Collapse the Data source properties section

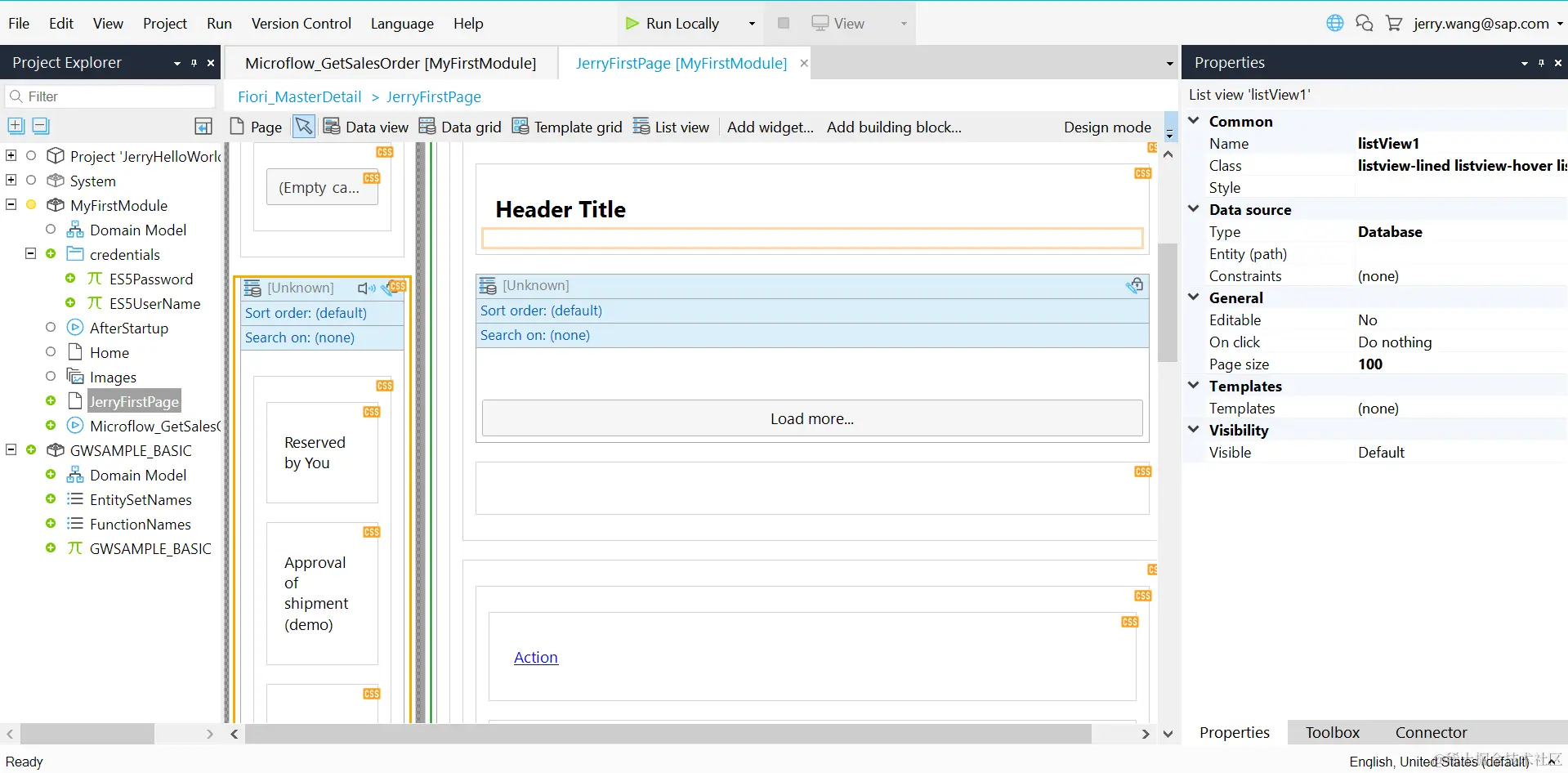point(1194,208)
